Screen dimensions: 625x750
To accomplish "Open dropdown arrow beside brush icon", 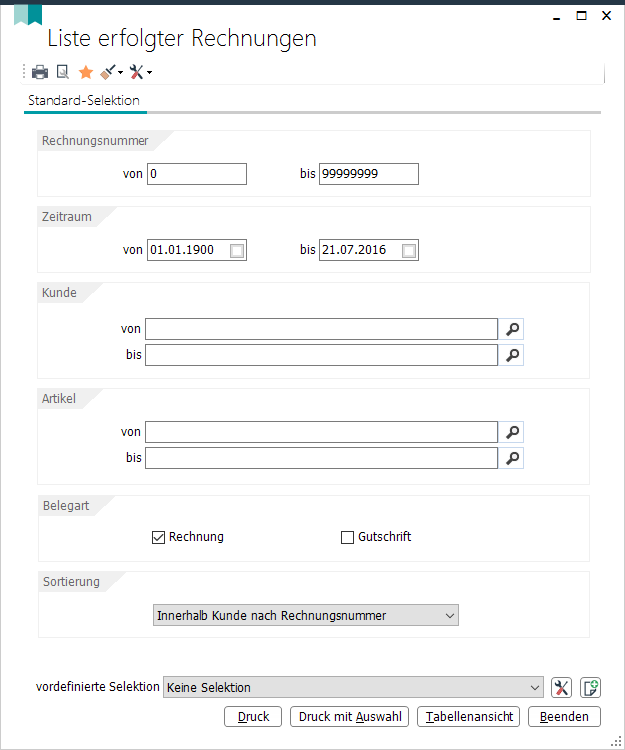I will pos(120,73).
